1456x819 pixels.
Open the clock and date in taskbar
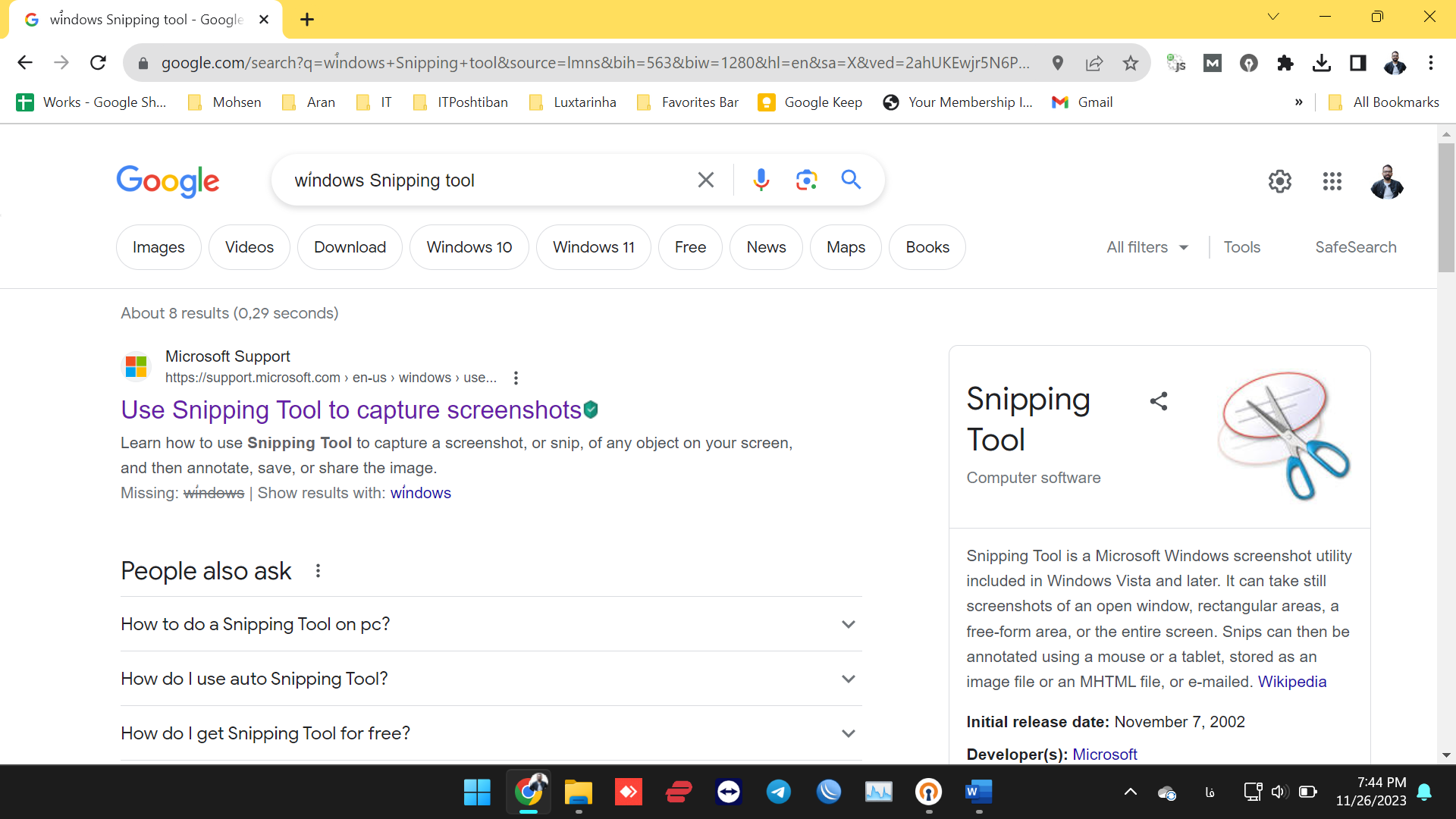(1371, 792)
